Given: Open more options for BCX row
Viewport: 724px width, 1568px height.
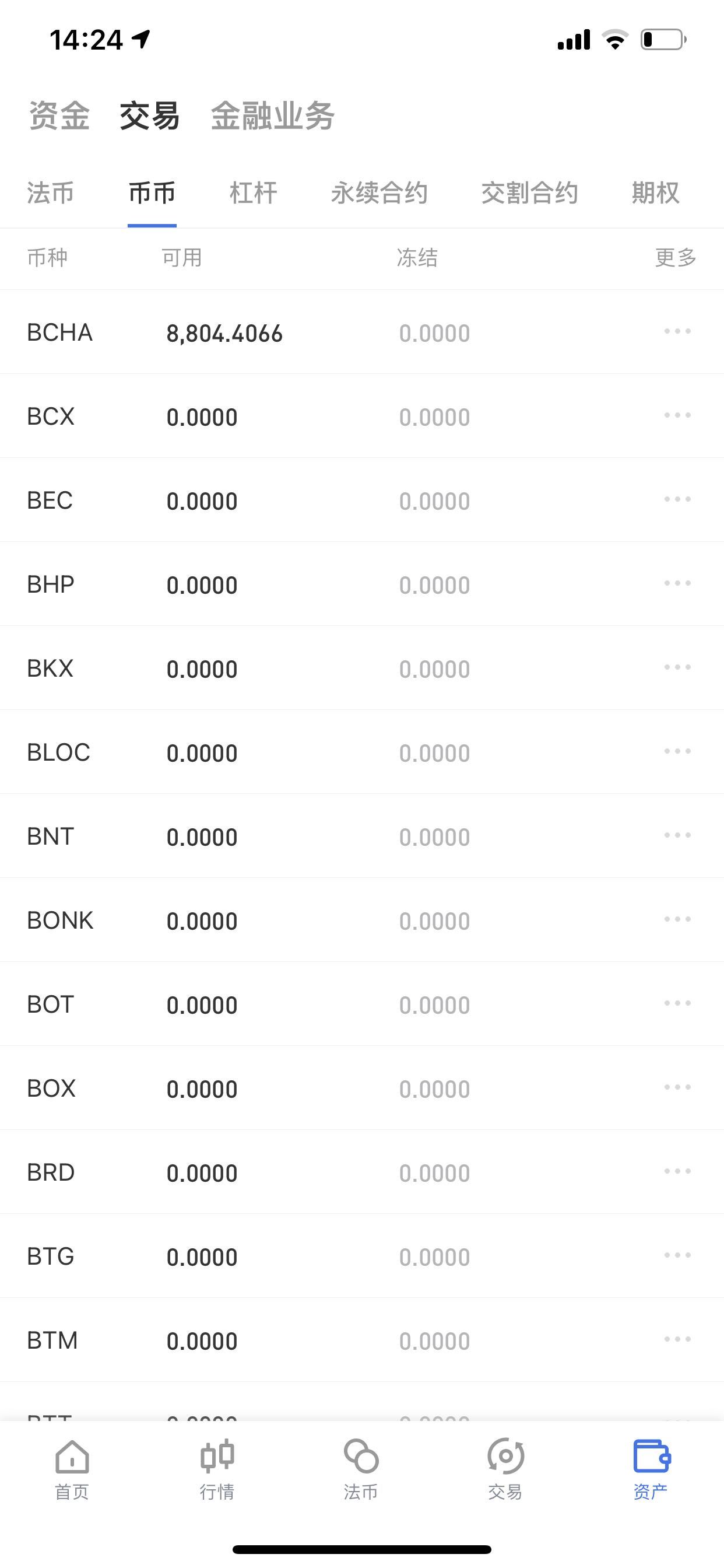Looking at the screenshot, I should [677, 415].
